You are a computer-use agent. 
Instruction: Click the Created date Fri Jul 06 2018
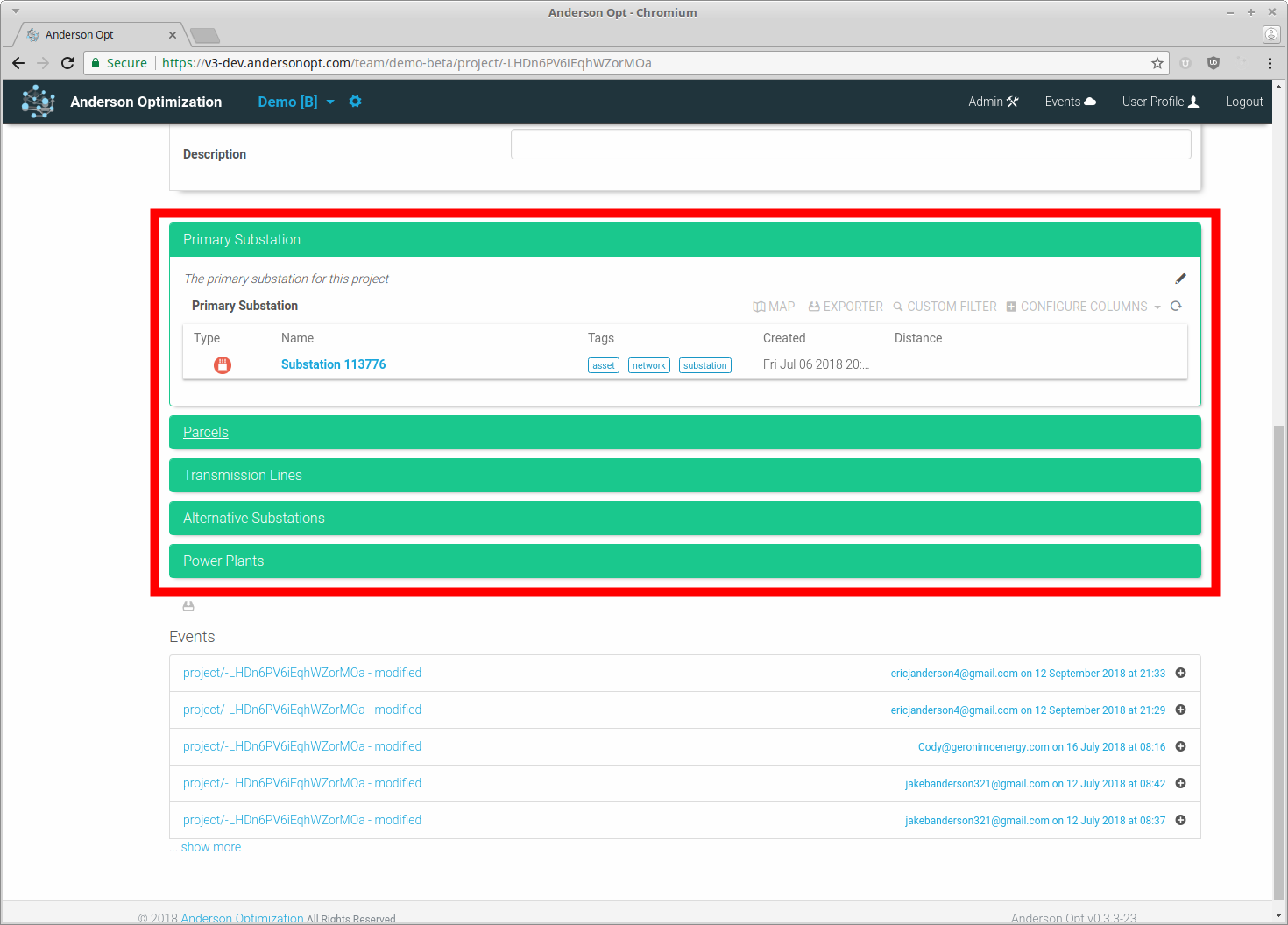coord(816,364)
